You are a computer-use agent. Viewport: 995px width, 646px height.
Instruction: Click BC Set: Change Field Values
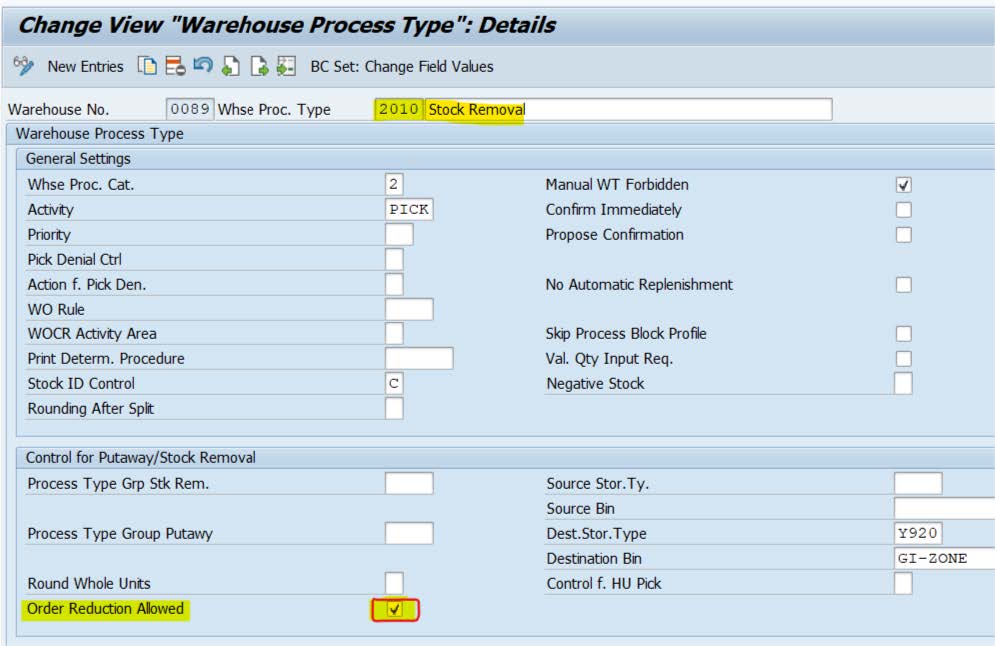[402, 66]
